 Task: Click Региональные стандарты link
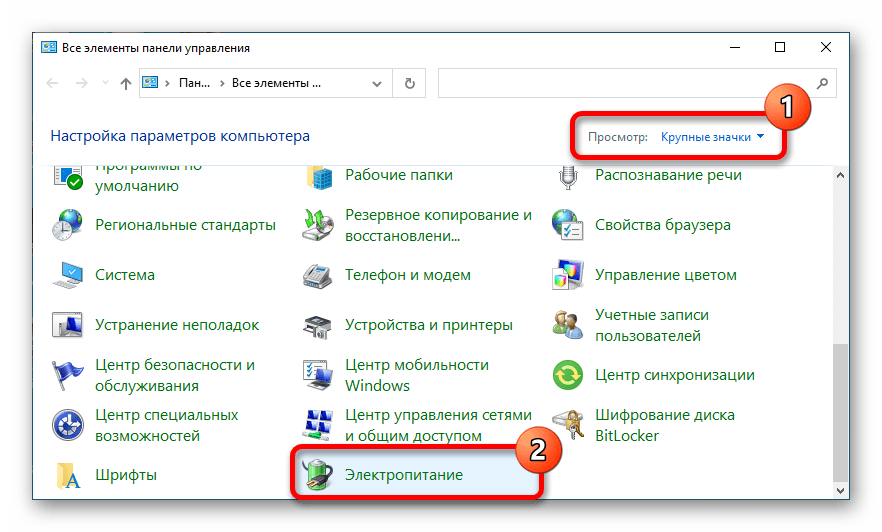(185, 225)
